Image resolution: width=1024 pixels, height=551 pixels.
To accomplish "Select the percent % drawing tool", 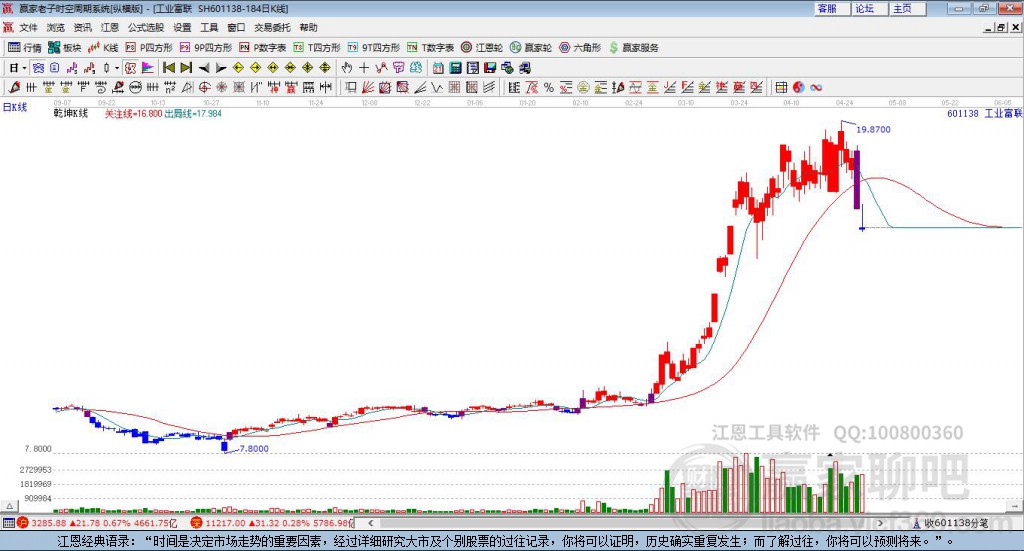I will (549, 87).
